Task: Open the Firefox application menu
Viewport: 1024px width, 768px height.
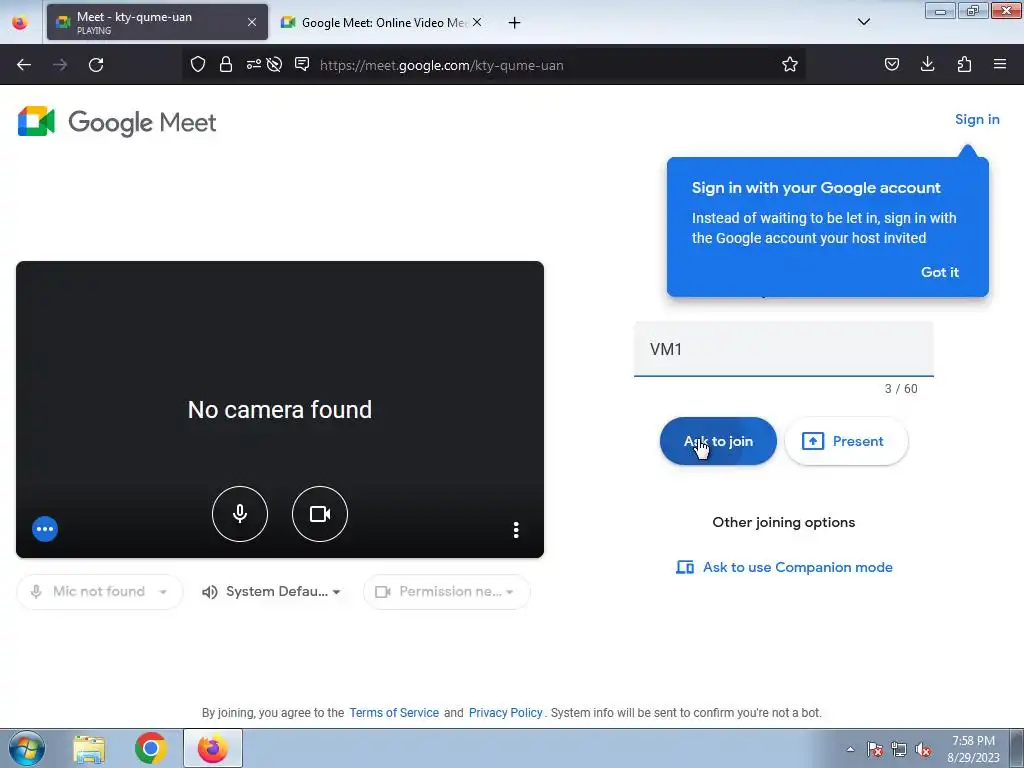Action: pyautogui.click(x=1000, y=64)
